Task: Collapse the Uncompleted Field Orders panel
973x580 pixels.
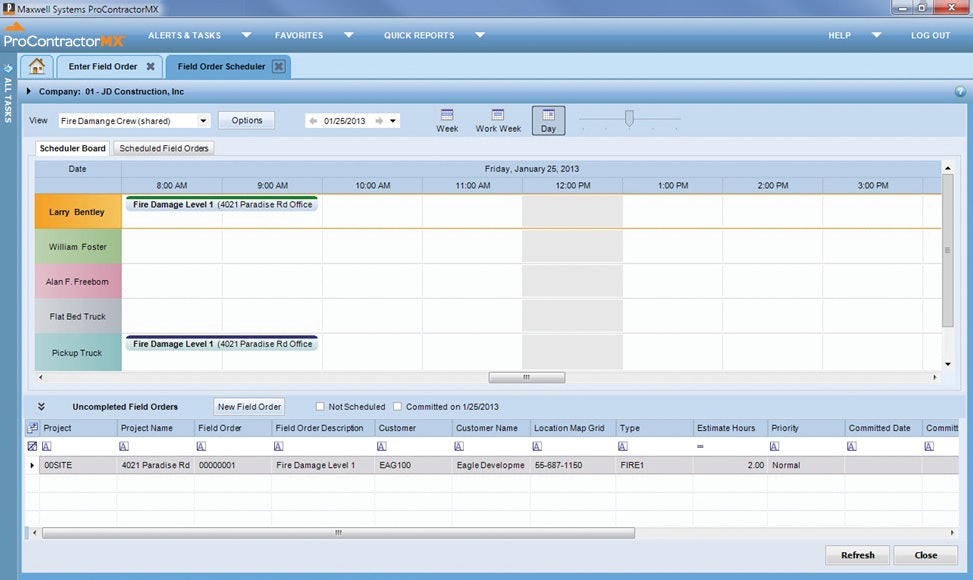Action: pos(41,407)
